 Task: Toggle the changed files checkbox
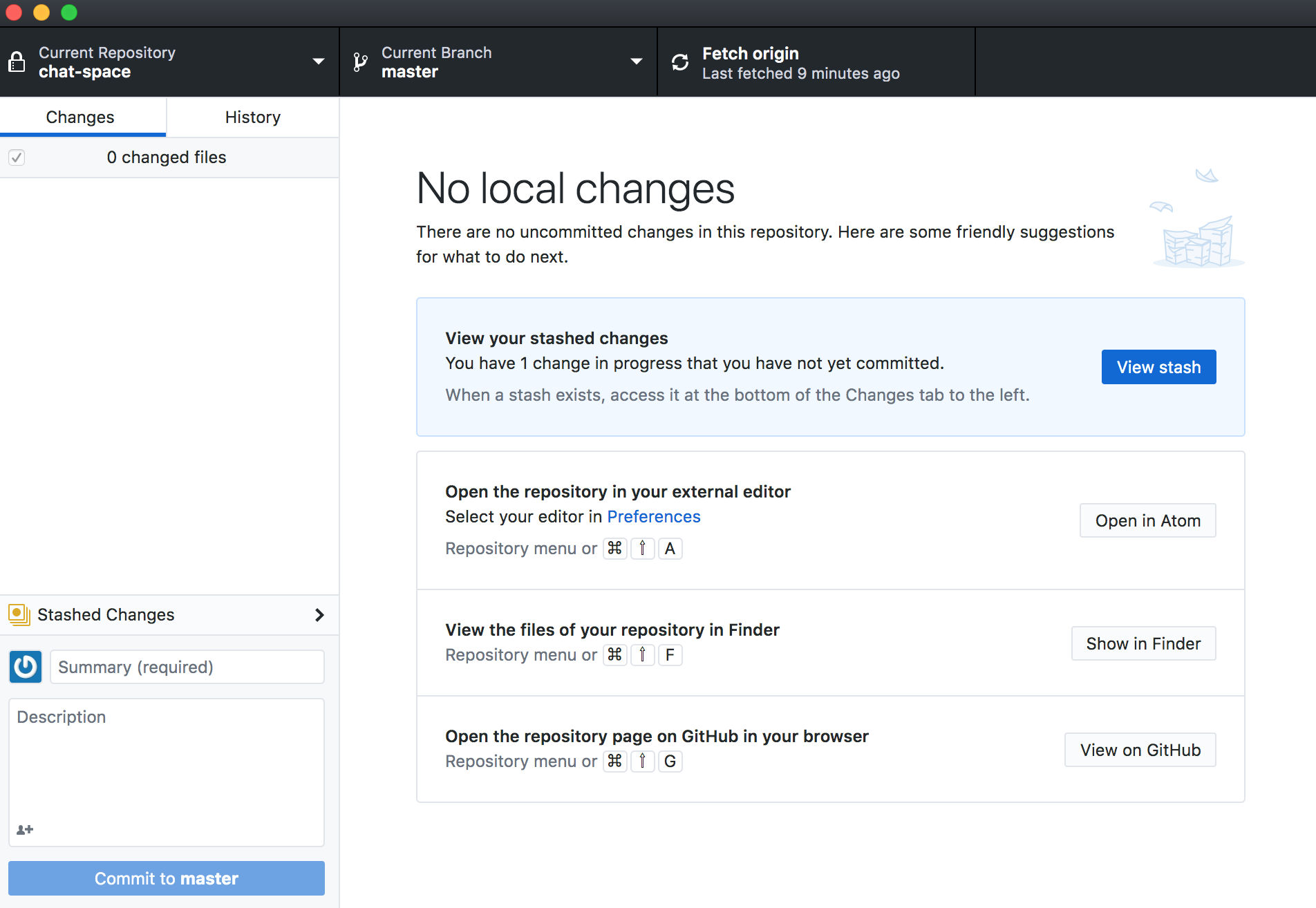pyautogui.click(x=17, y=158)
